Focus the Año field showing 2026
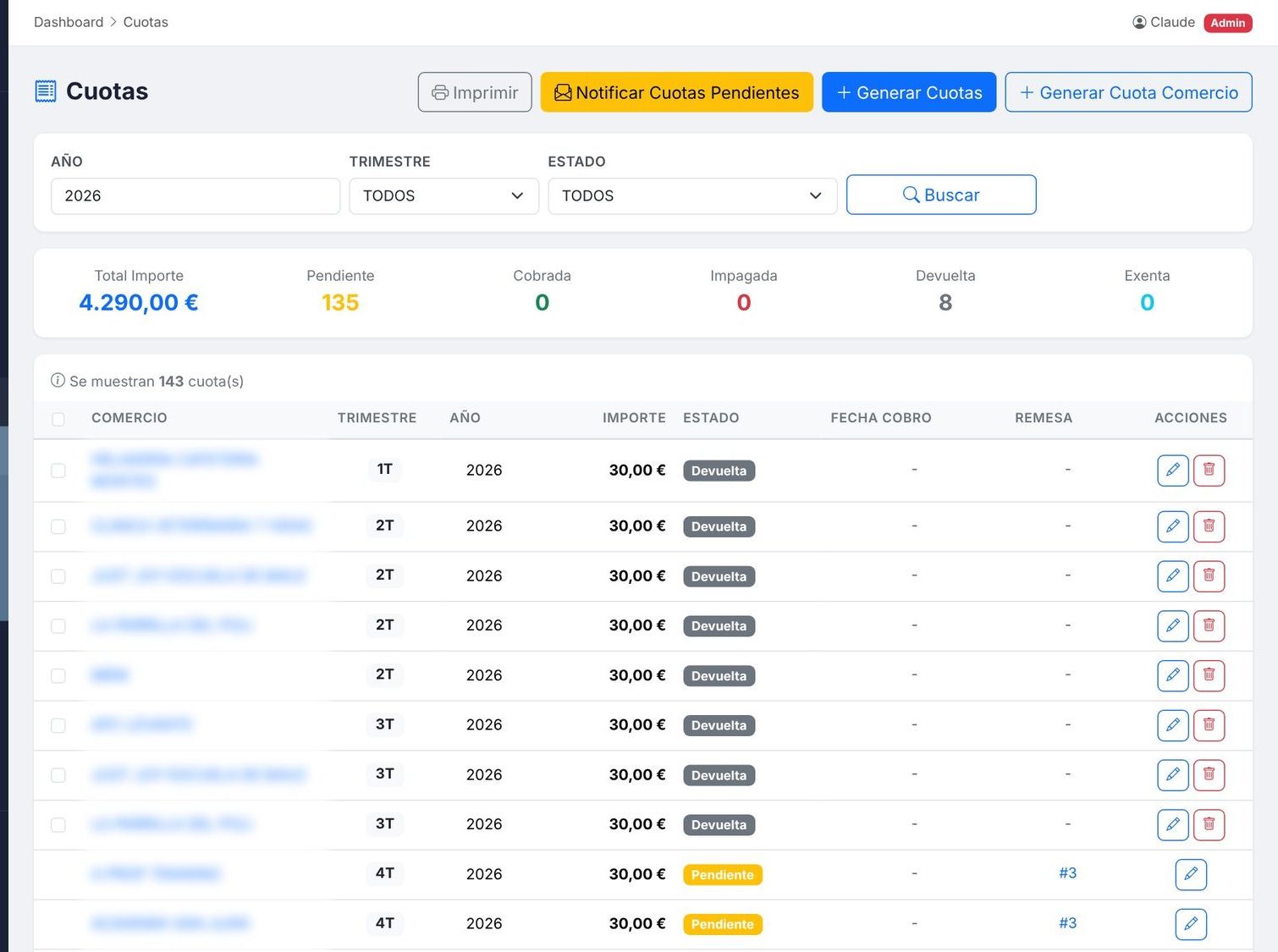Screen dimensions: 1278x952 click(196, 195)
